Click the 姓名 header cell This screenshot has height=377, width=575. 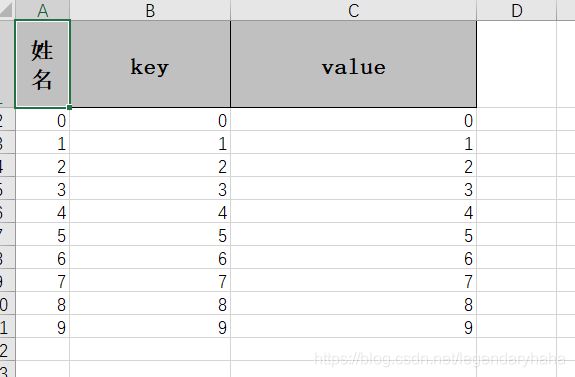coord(43,64)
